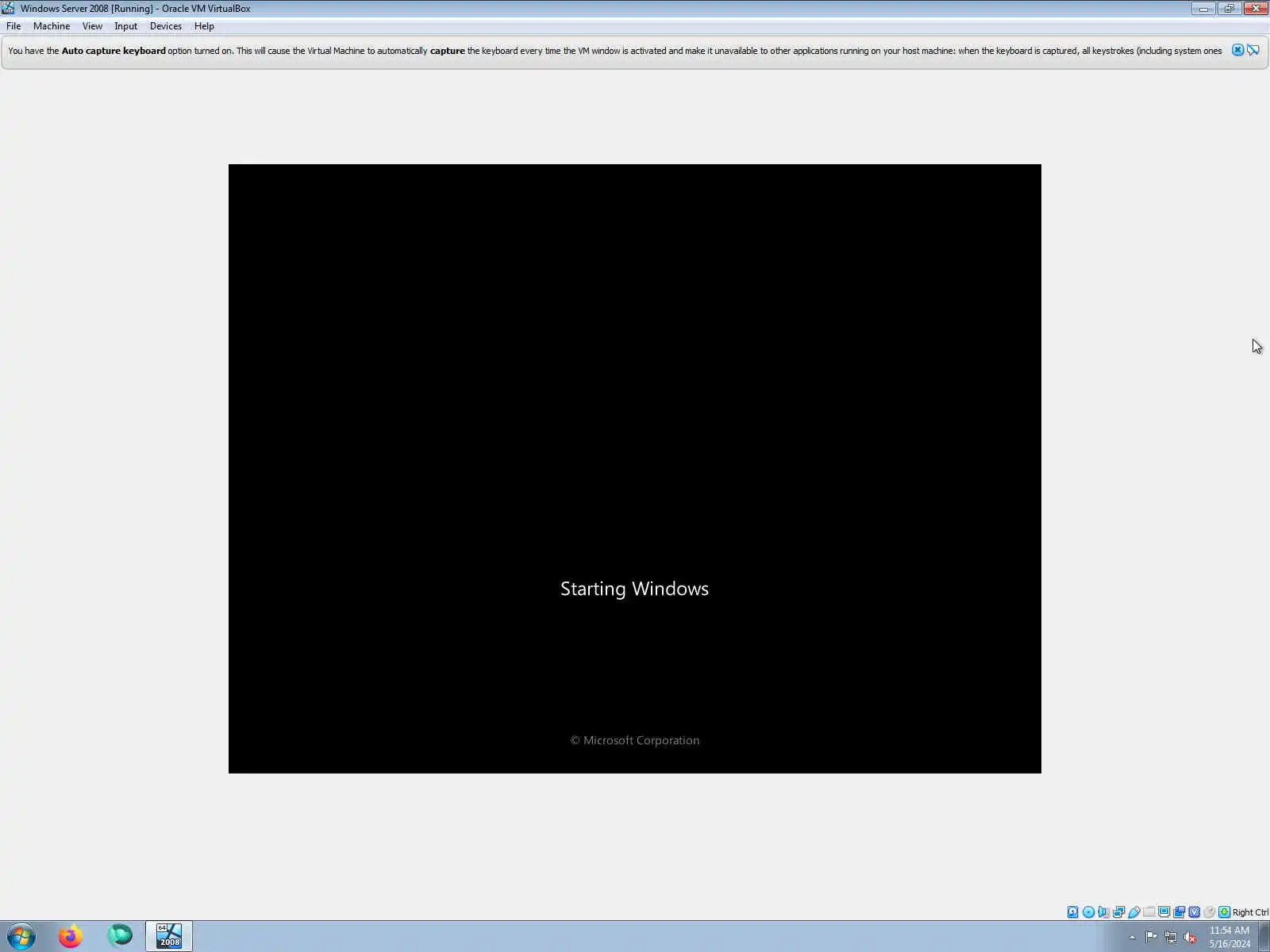
Task: Launch Firefox from the taskbar
Action: coord(71,937)
